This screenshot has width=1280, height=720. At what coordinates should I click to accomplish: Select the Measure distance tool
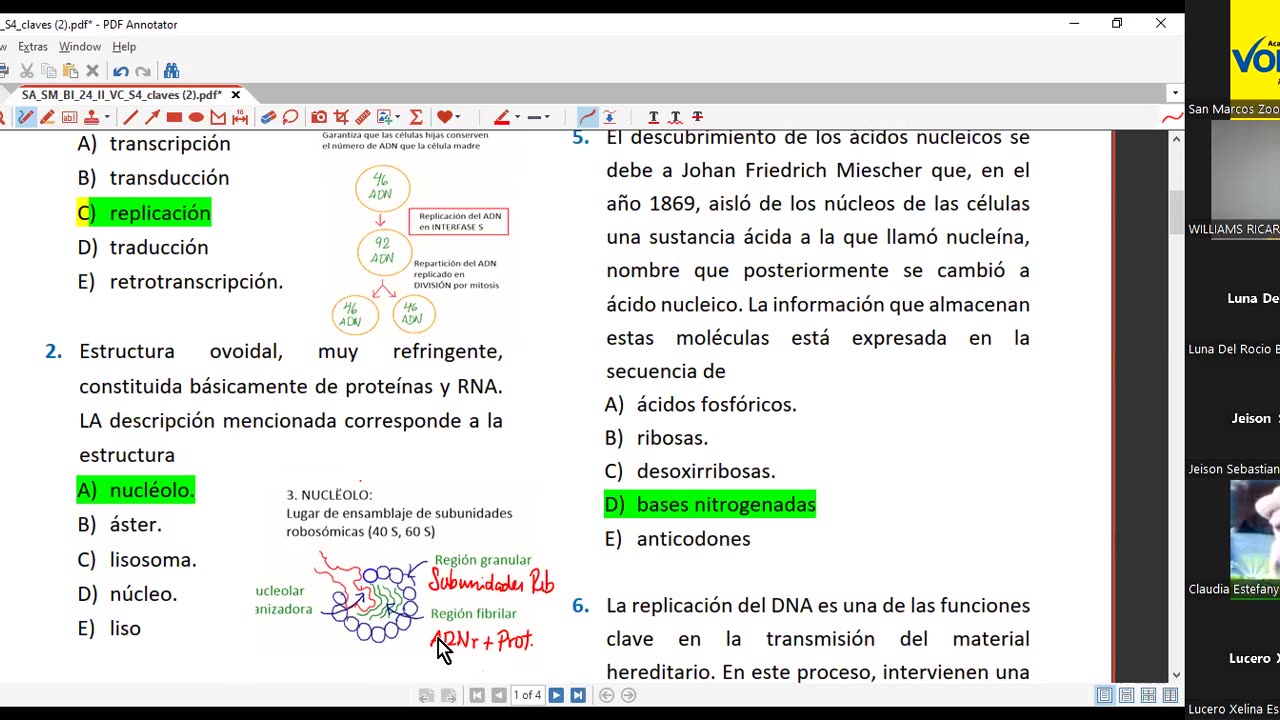[x=240, y=117]
